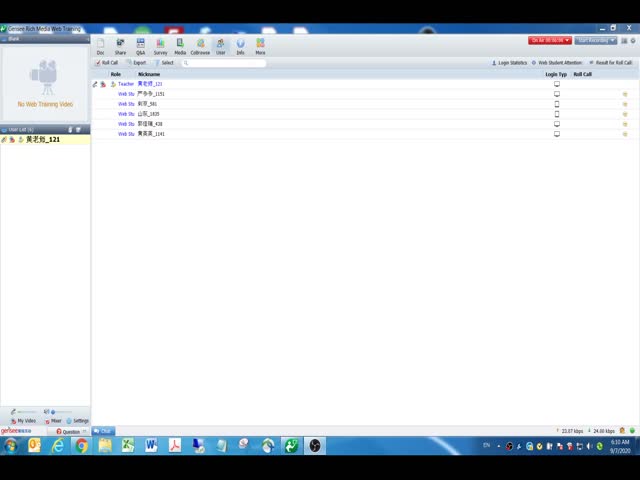The height and width of the screenshot is (480, 640).
Task: Select Web Student Attention option
Action: [559, 63]
